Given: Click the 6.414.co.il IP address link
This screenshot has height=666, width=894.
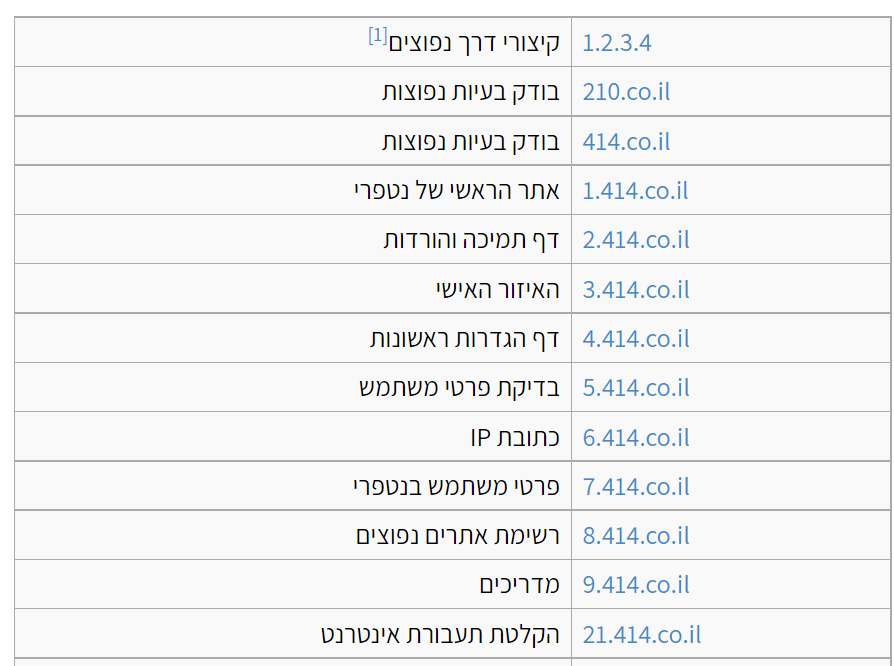Looking at the screenshot, I should tap(635, 438).
